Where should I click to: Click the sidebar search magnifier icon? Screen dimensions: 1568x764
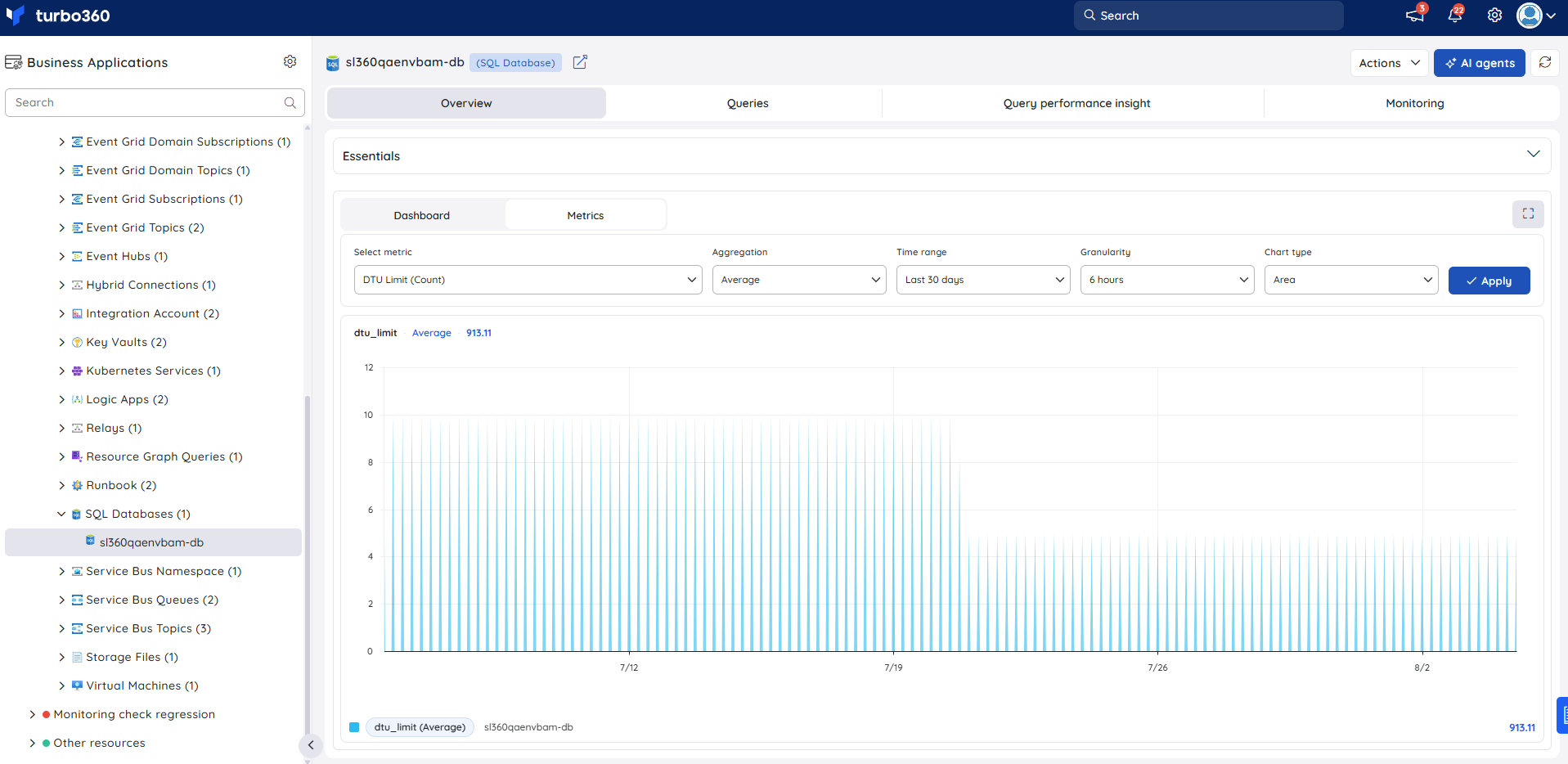tap(290, 103)
